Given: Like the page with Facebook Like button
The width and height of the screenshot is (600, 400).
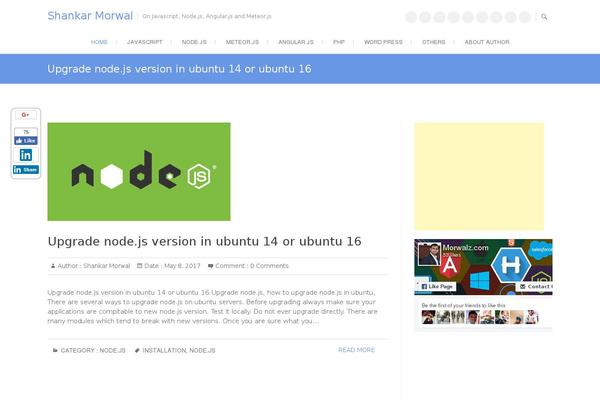Looking at the screenshot, I should (26, 140).
